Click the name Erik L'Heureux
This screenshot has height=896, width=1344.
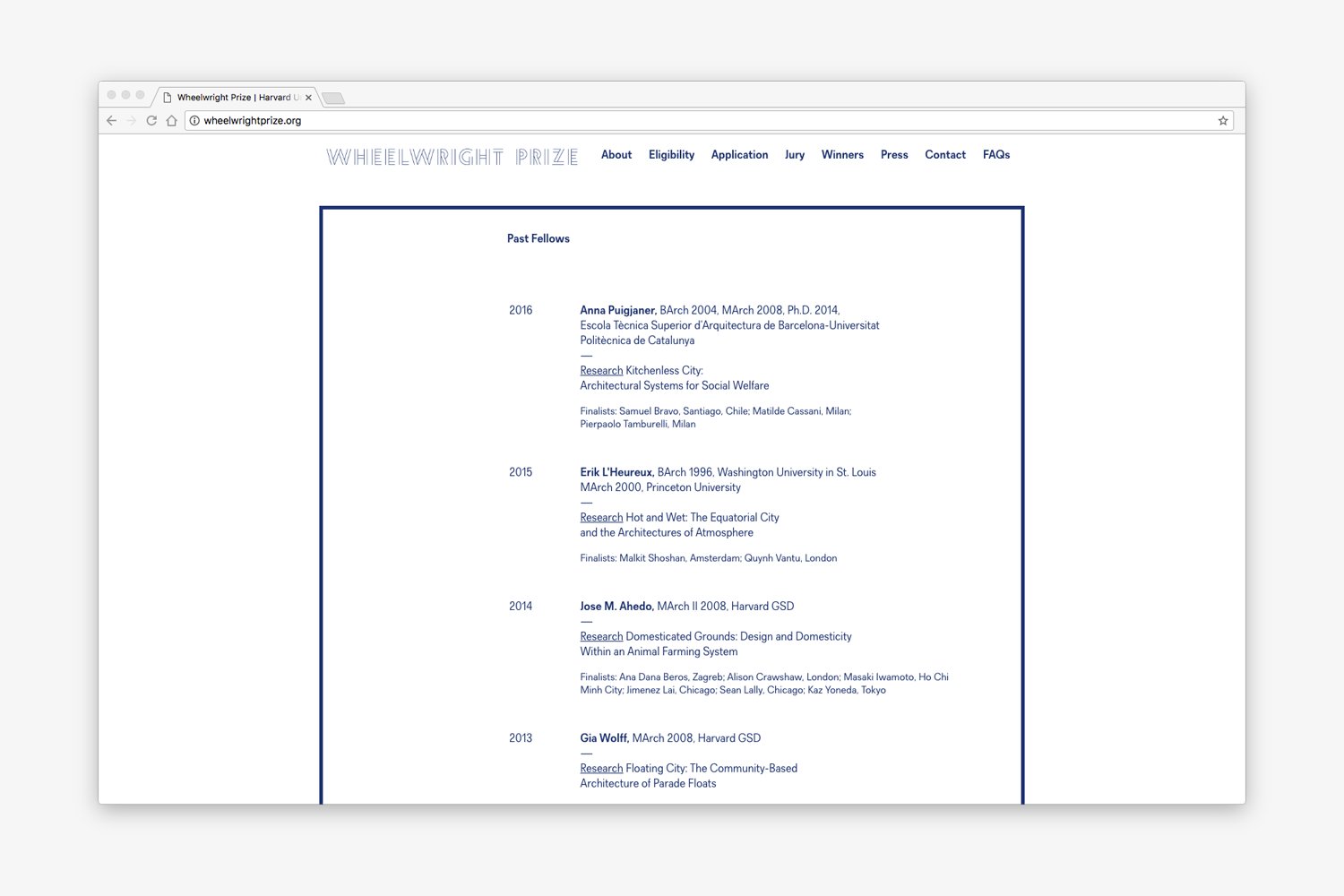tap(617, 472)
